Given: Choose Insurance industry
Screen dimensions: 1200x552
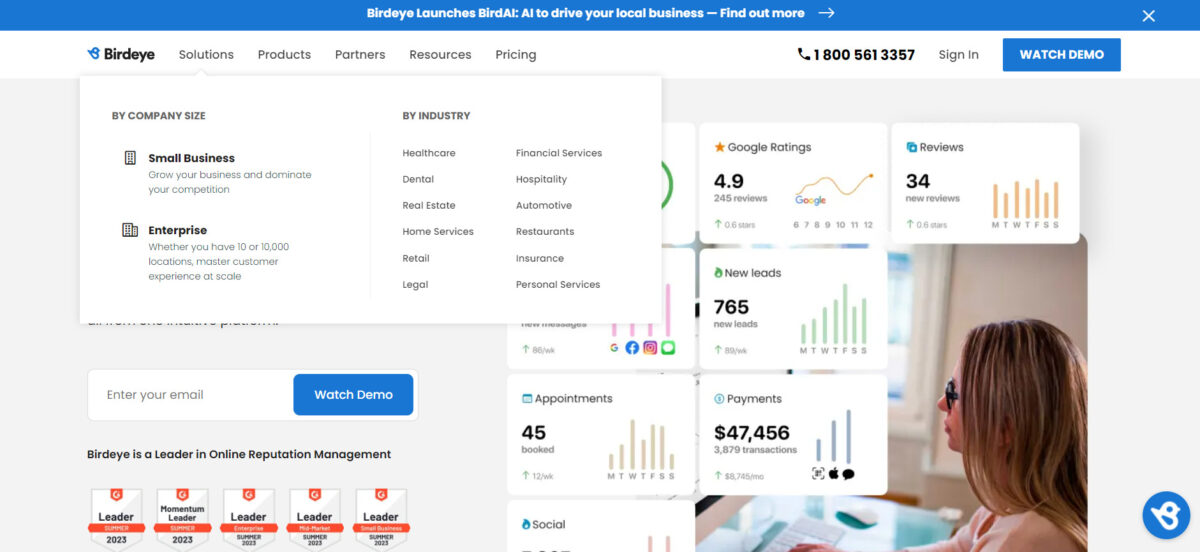Looking at the screenshot, I should [x=540, y=258].
